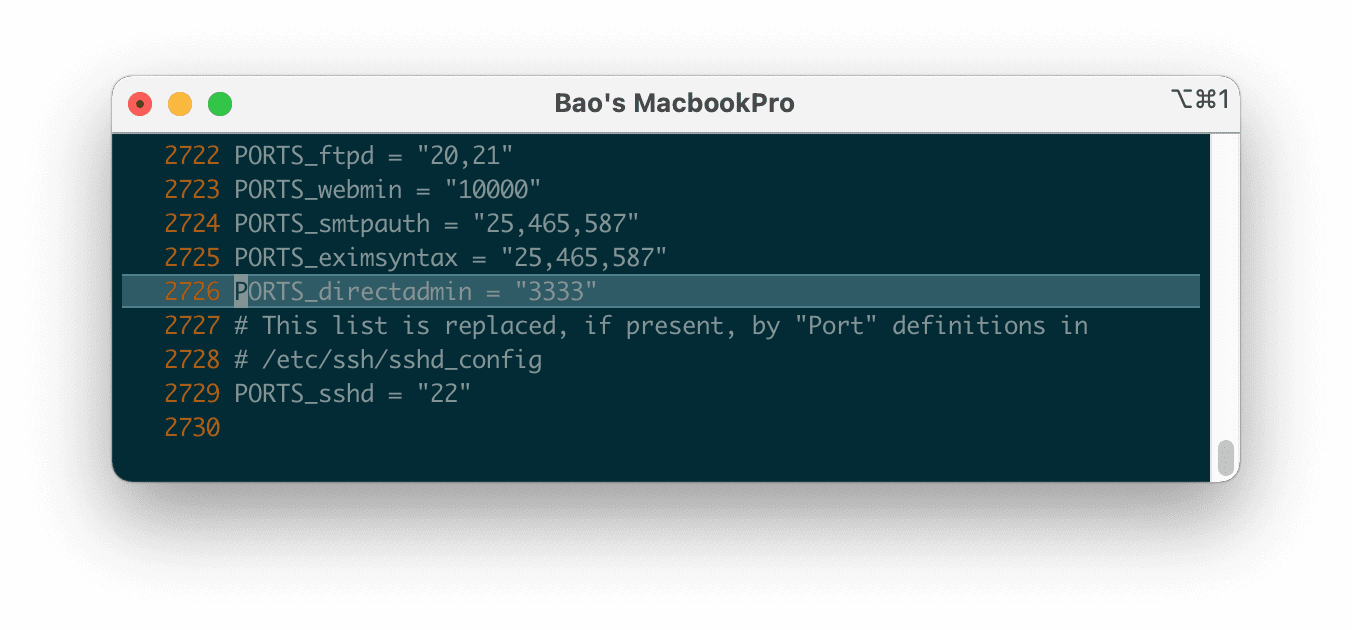Select line number 2730

point(192,426)
